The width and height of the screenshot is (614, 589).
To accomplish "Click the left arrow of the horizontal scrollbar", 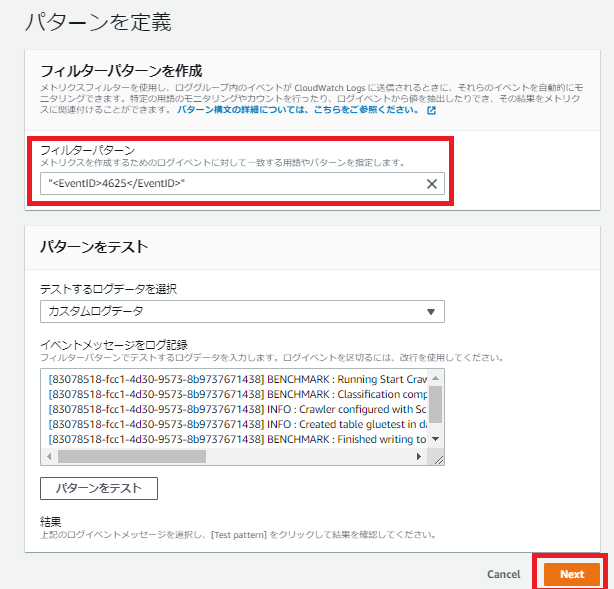I will tap(49, 457).
